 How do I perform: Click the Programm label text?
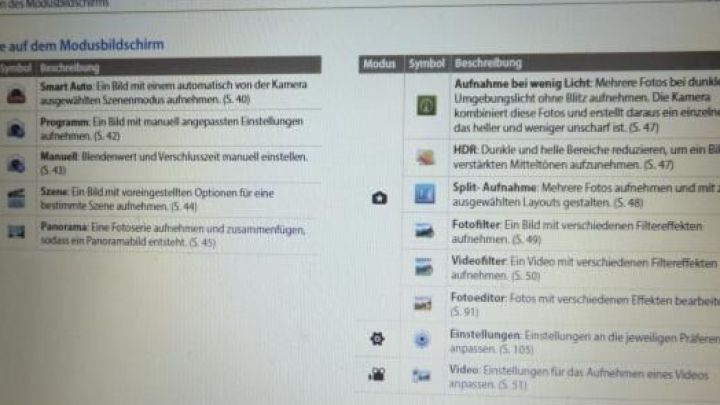[64, 122]
